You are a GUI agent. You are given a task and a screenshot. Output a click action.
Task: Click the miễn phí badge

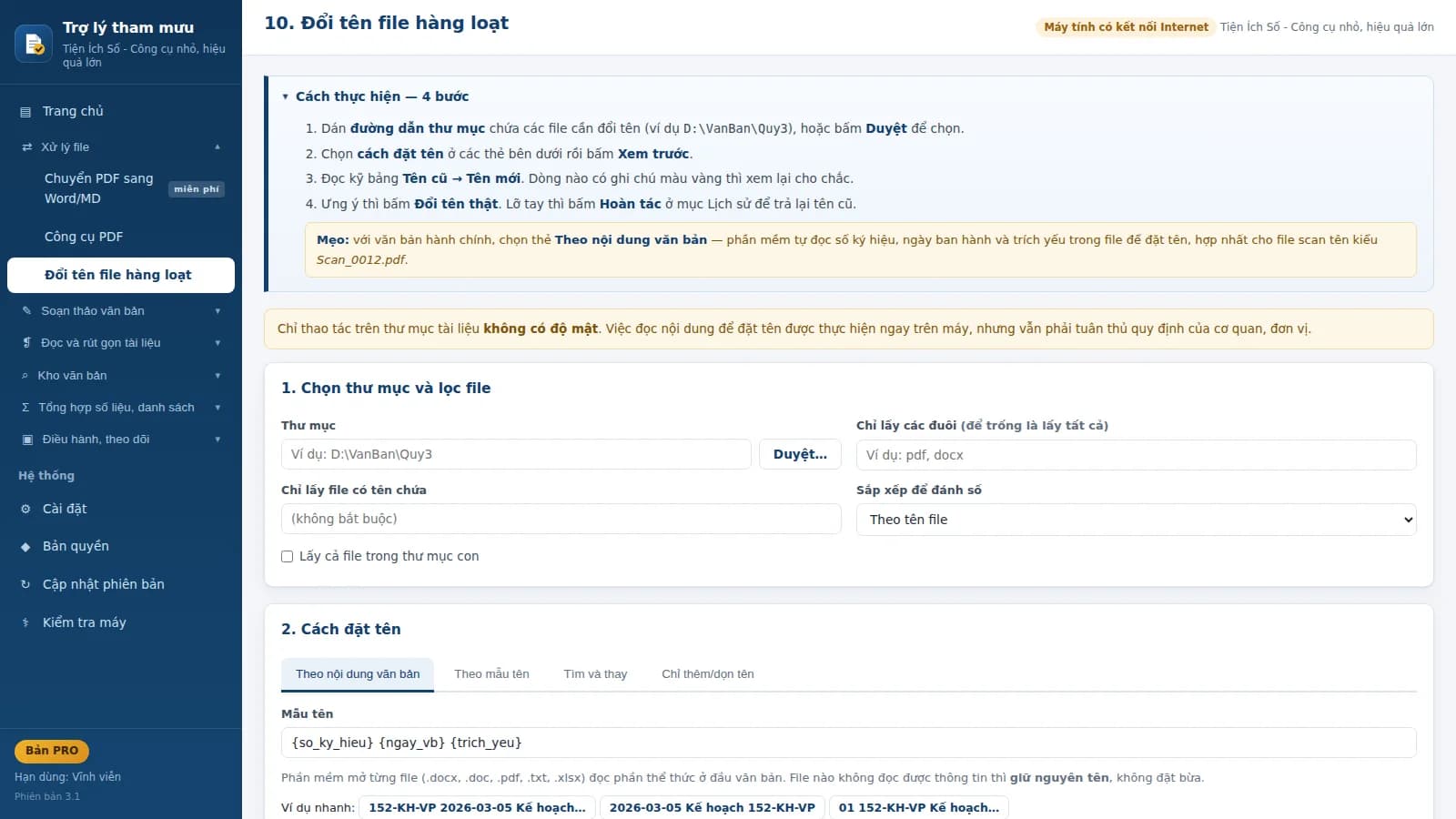(197, 189)
